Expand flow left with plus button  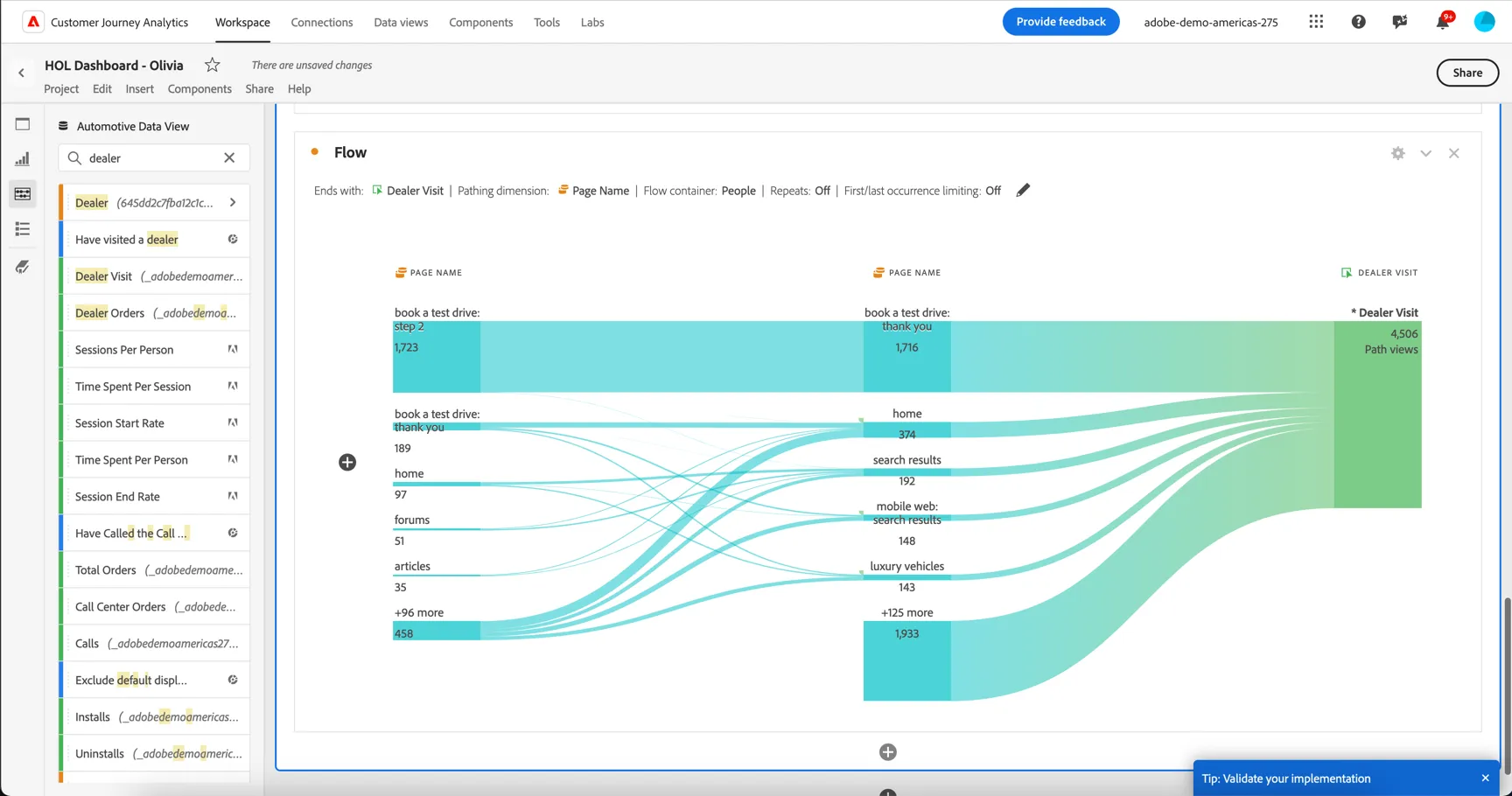[x=347, y=462]
